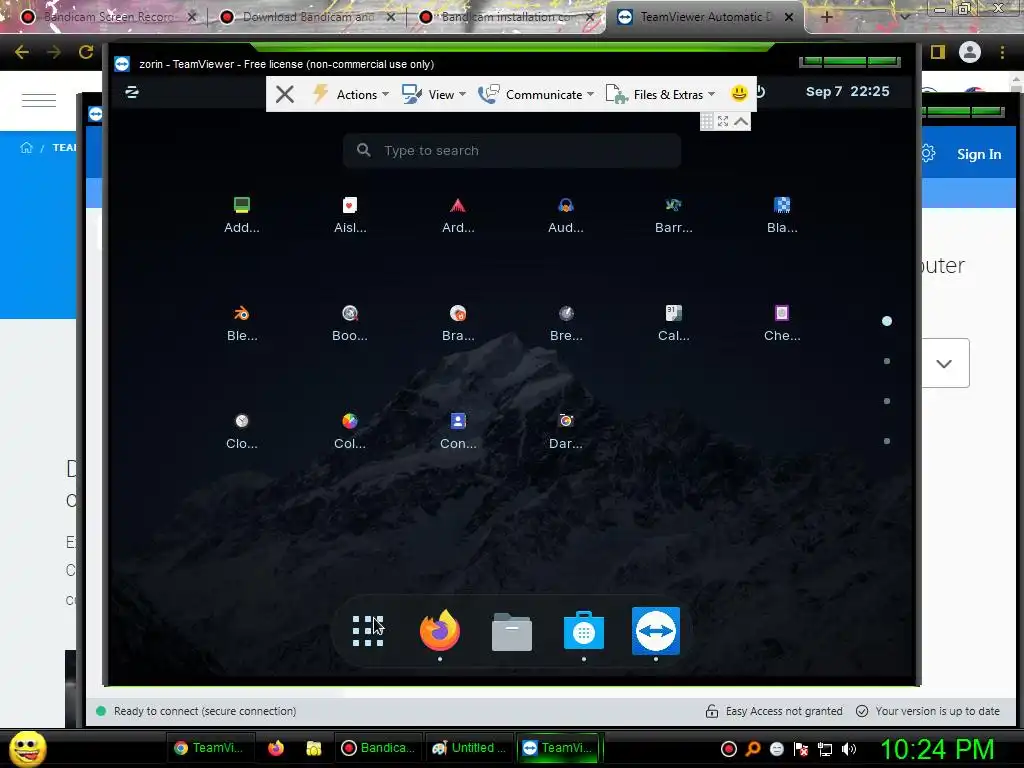
Task: Go back in browser history
Action: (x=22, y=52)
